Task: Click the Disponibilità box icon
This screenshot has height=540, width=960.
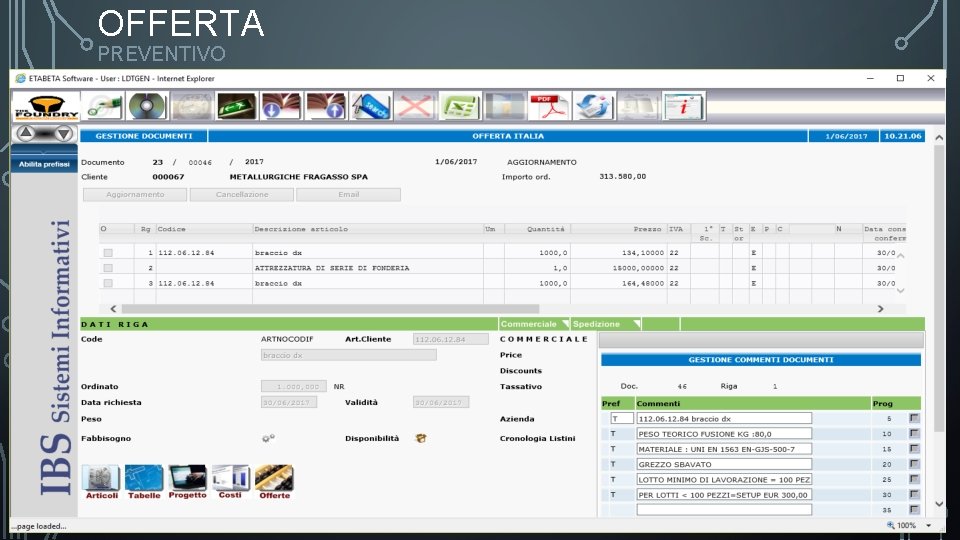Action: tap(421, 438)
